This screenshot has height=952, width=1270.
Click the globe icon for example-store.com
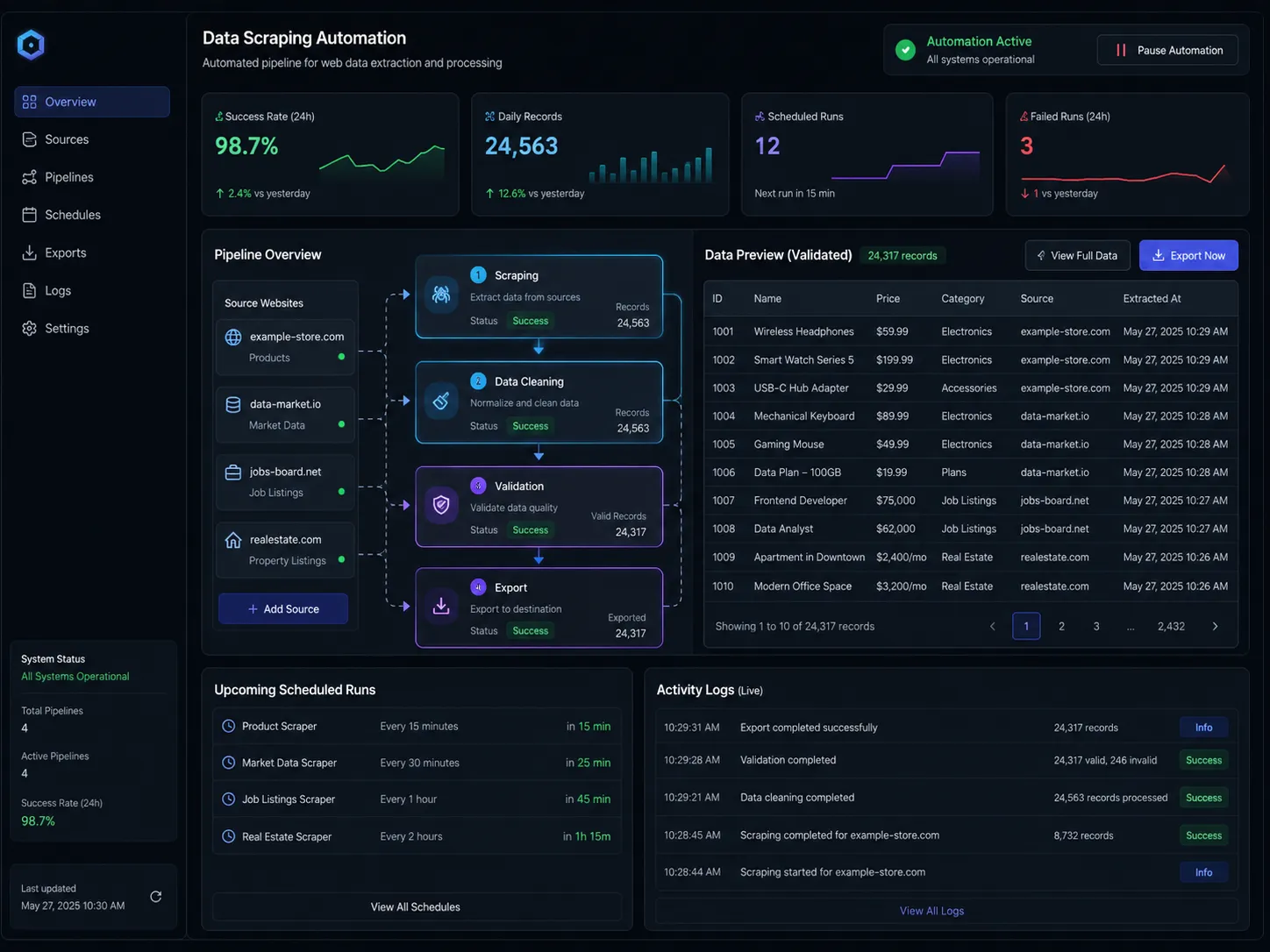click(233, 337)
